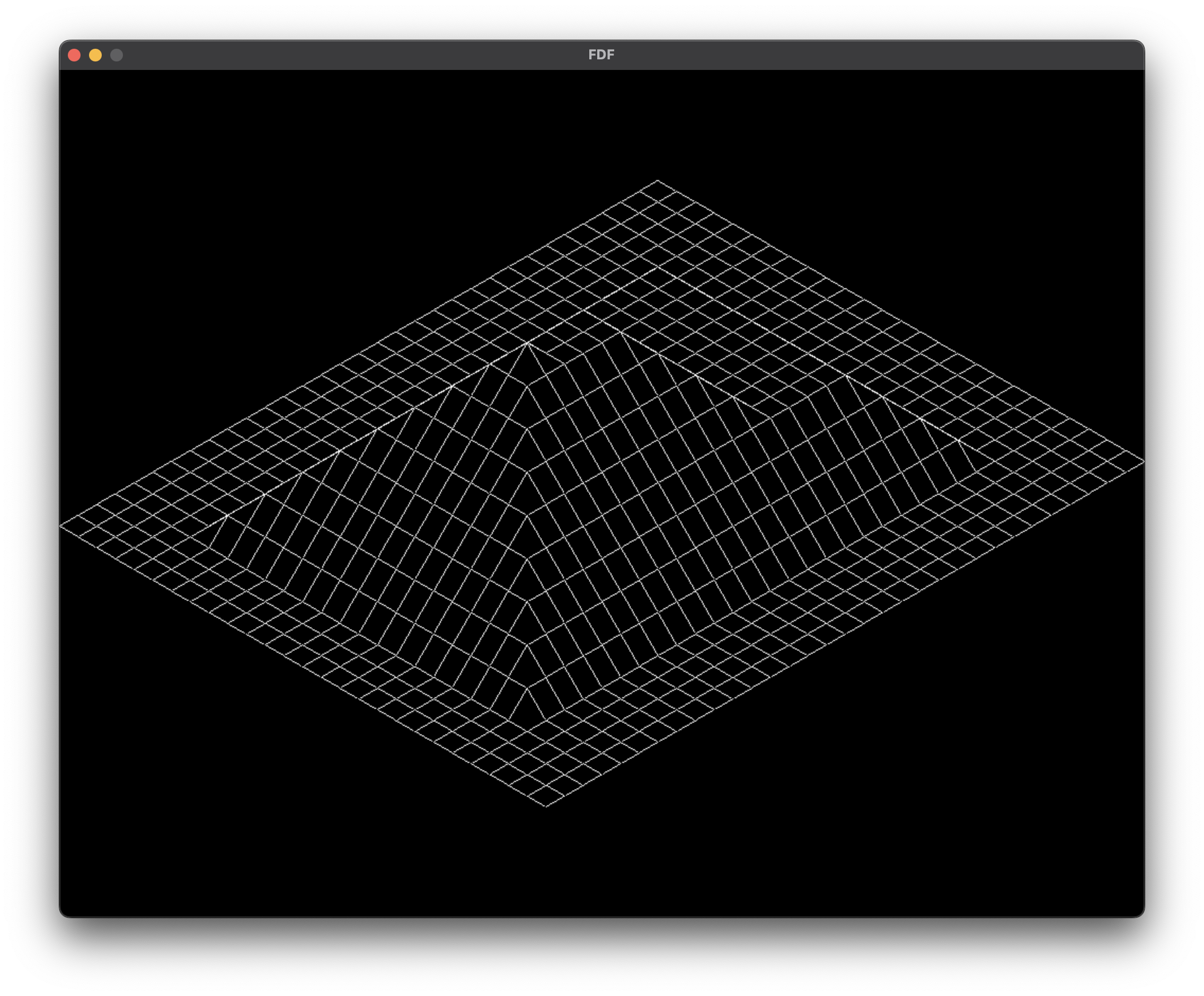Click the grayed-out zoom window button
This screenshot has height=996, width=1204.
pos(117,55)
